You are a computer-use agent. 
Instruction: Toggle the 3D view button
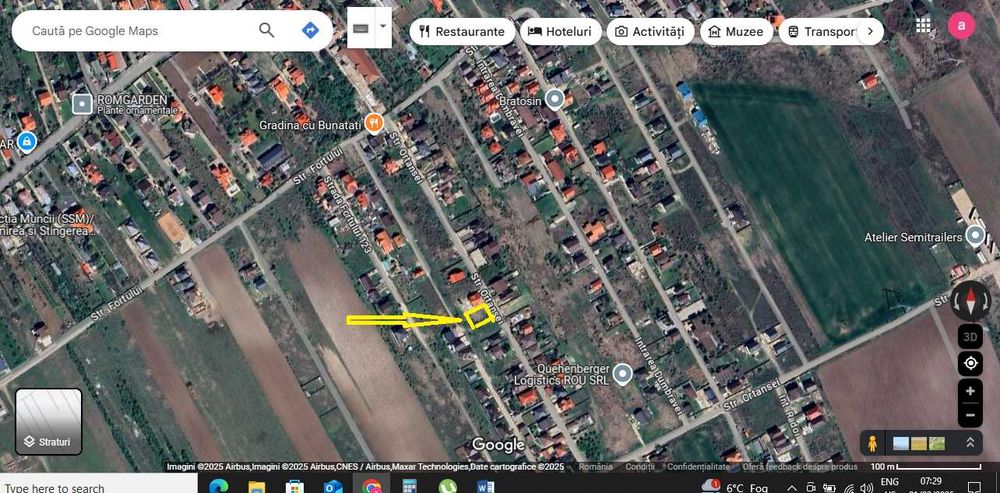point(970,336)
